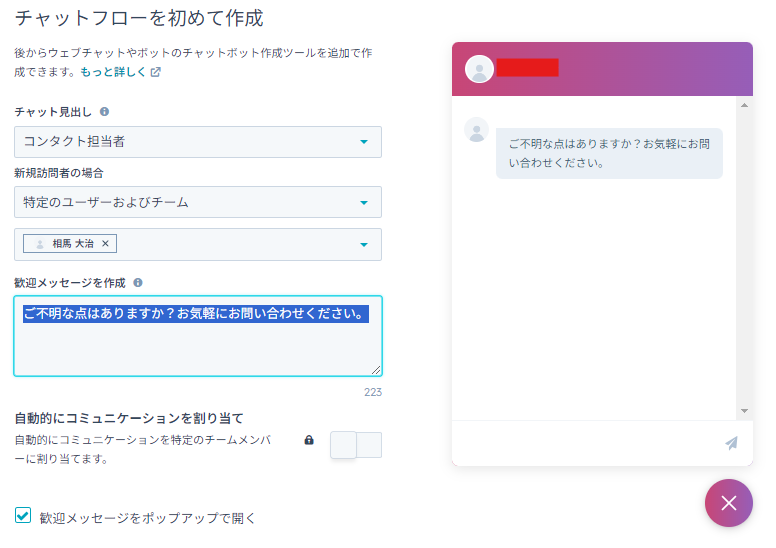This screenshot has width=776, height=548.
Task: Click the send paper-plane icon in chat preview
Action: click(732, 443)
